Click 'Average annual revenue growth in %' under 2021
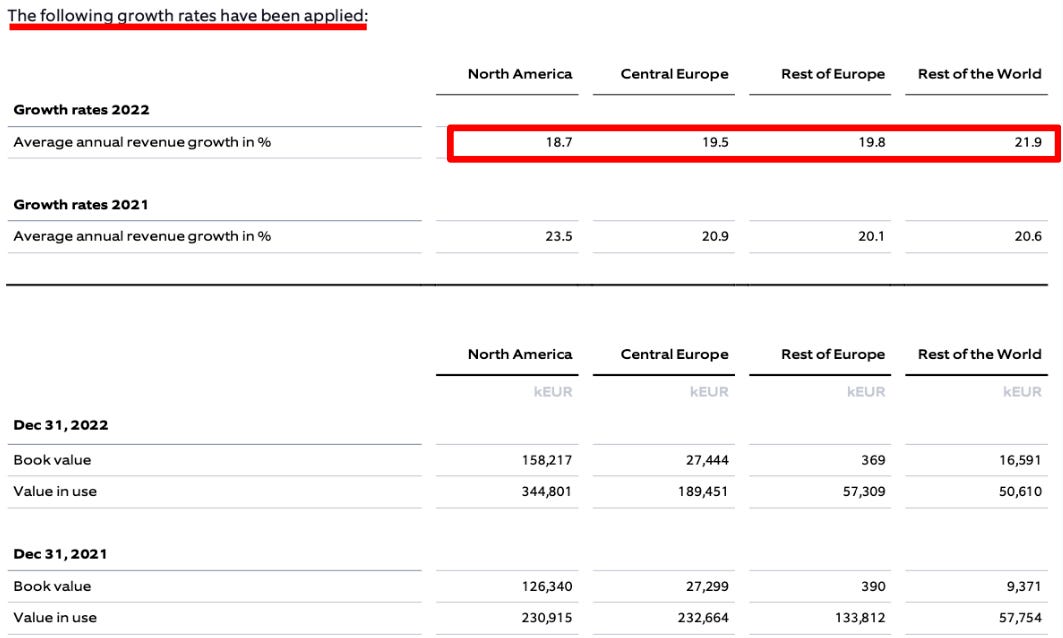 click(142, 237)
